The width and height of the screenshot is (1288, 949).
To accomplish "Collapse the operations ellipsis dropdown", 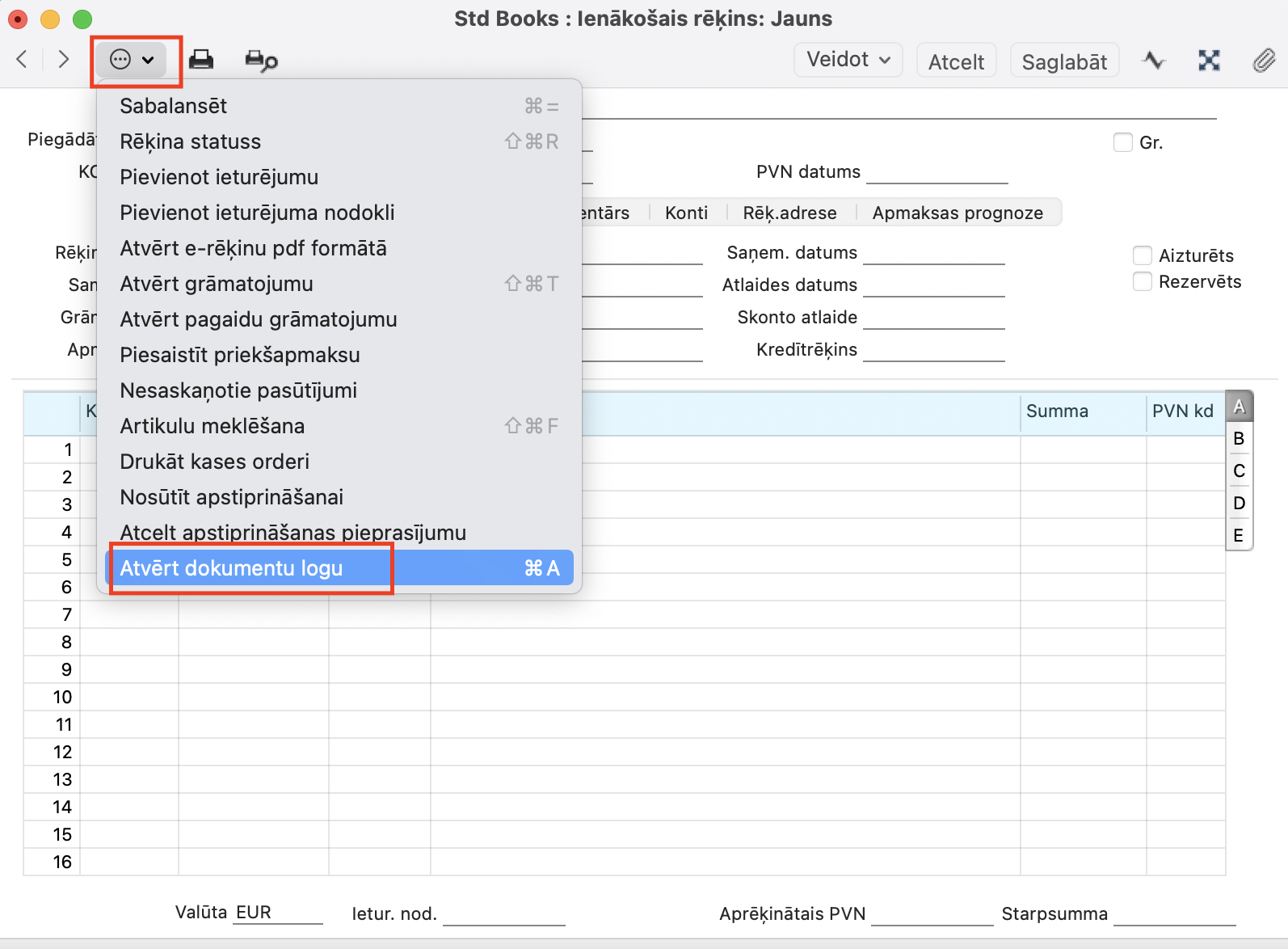I will click(x=132, y=60).
